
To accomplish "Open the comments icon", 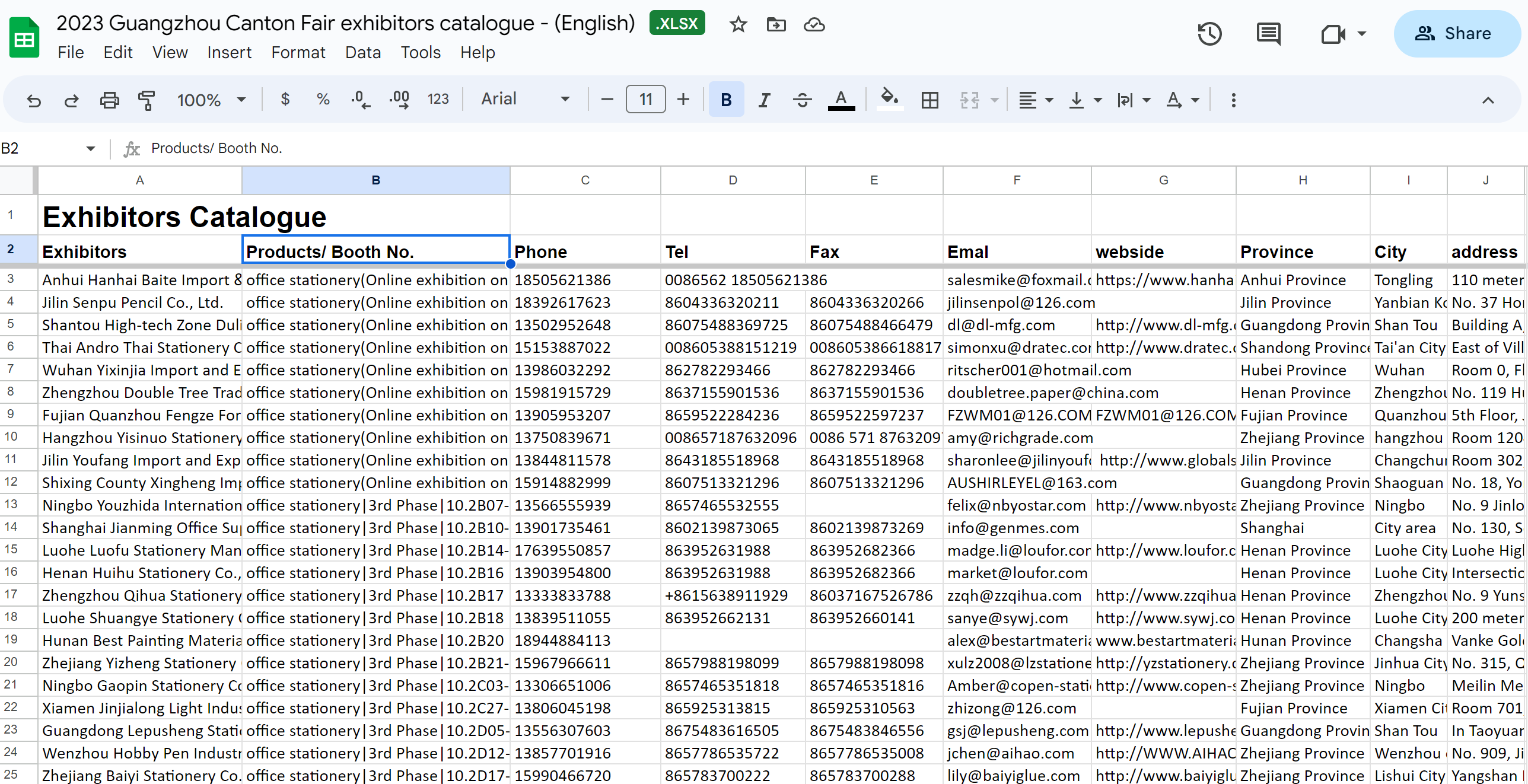I will pos(1268,33).
